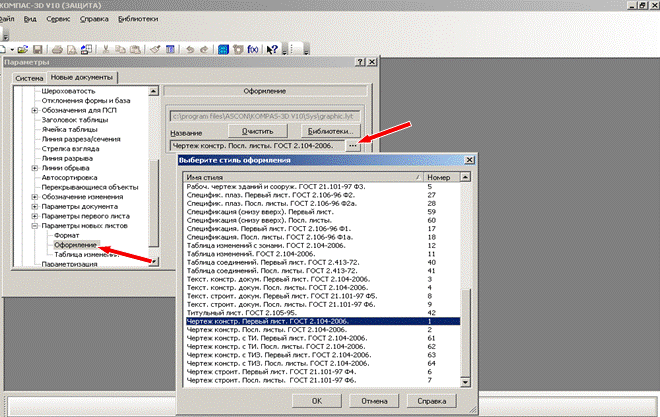Click the style name field Чертеж констр. Посл. листы

pos(257,146)
